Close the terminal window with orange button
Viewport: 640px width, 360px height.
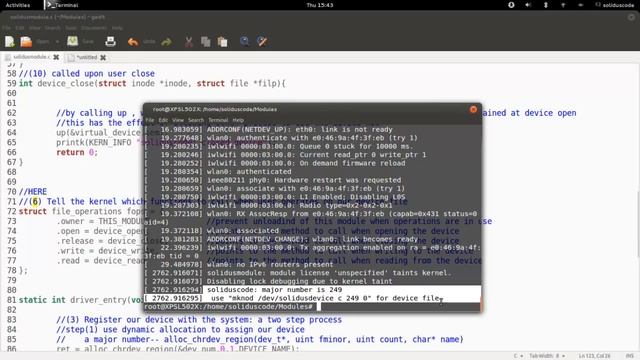pyautogui.click(x=473, y=109)
